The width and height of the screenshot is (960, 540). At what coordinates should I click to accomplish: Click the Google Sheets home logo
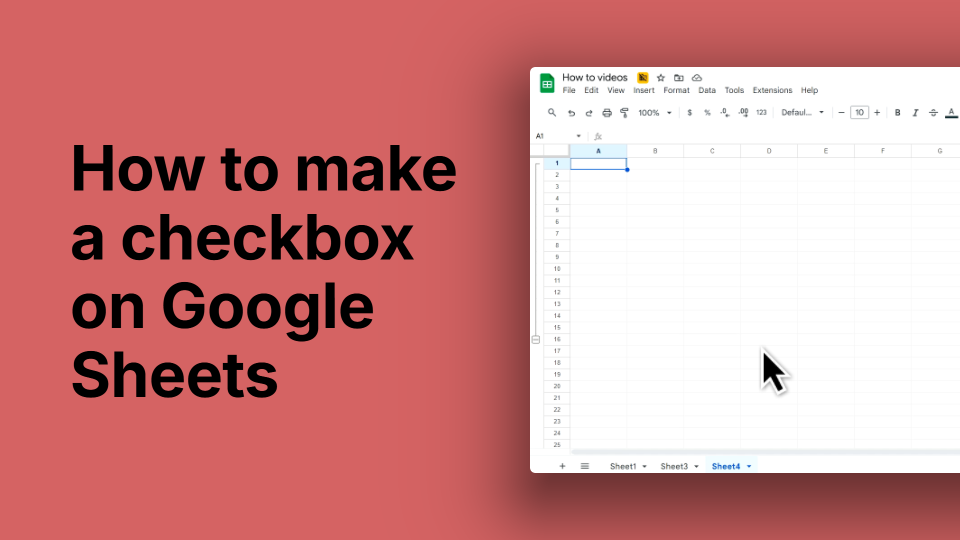pyautogui.click(x=547, y=83)
